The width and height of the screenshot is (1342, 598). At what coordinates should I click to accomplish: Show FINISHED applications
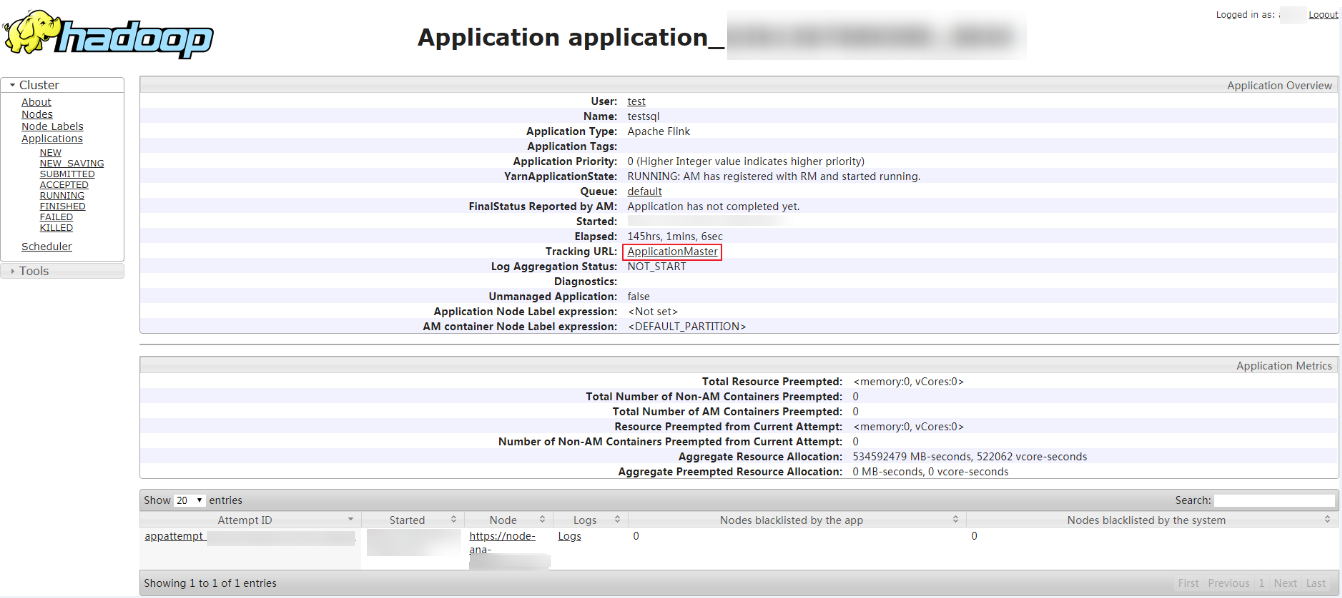click(x=62, y=206)
